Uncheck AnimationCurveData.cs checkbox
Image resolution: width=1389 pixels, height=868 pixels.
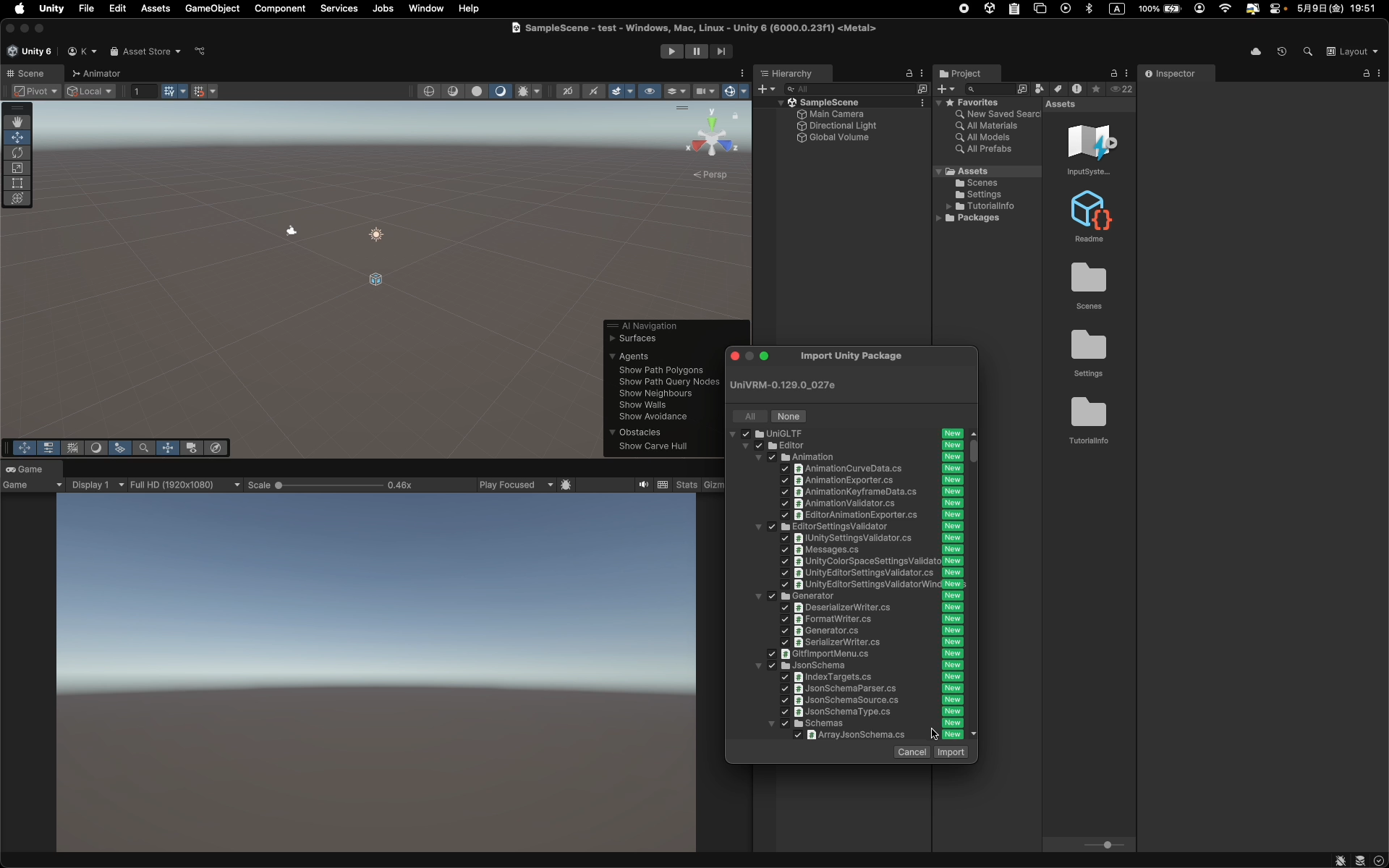pos(785,469)
